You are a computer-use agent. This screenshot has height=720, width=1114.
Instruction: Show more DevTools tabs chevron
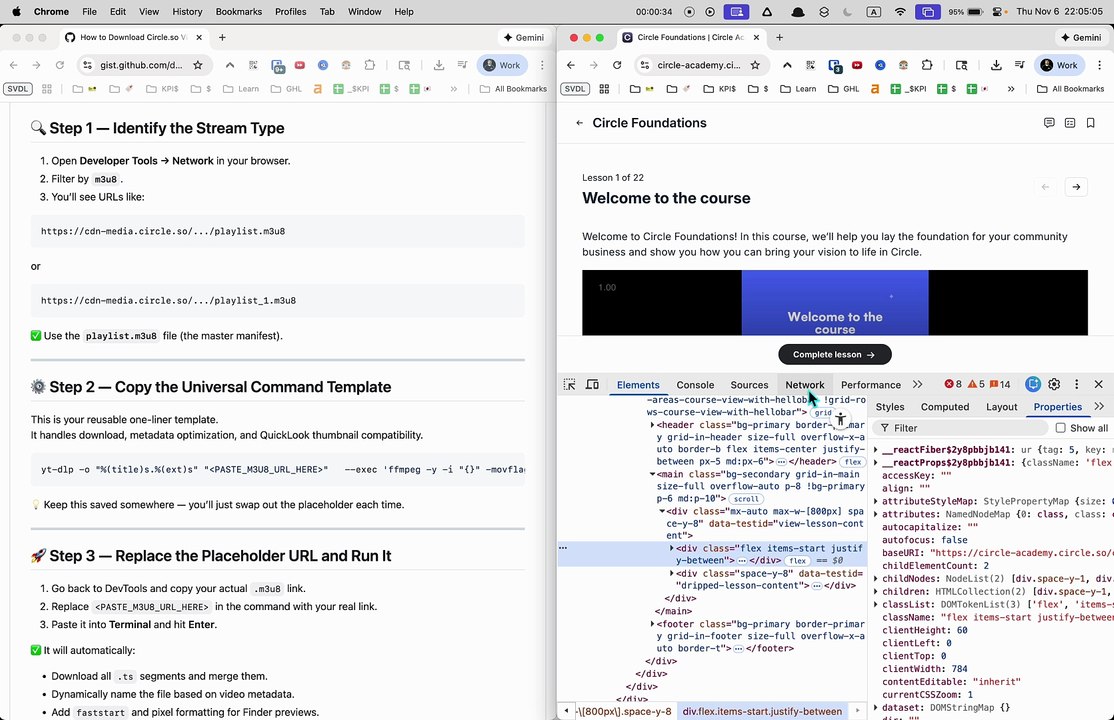click(917, 385)
